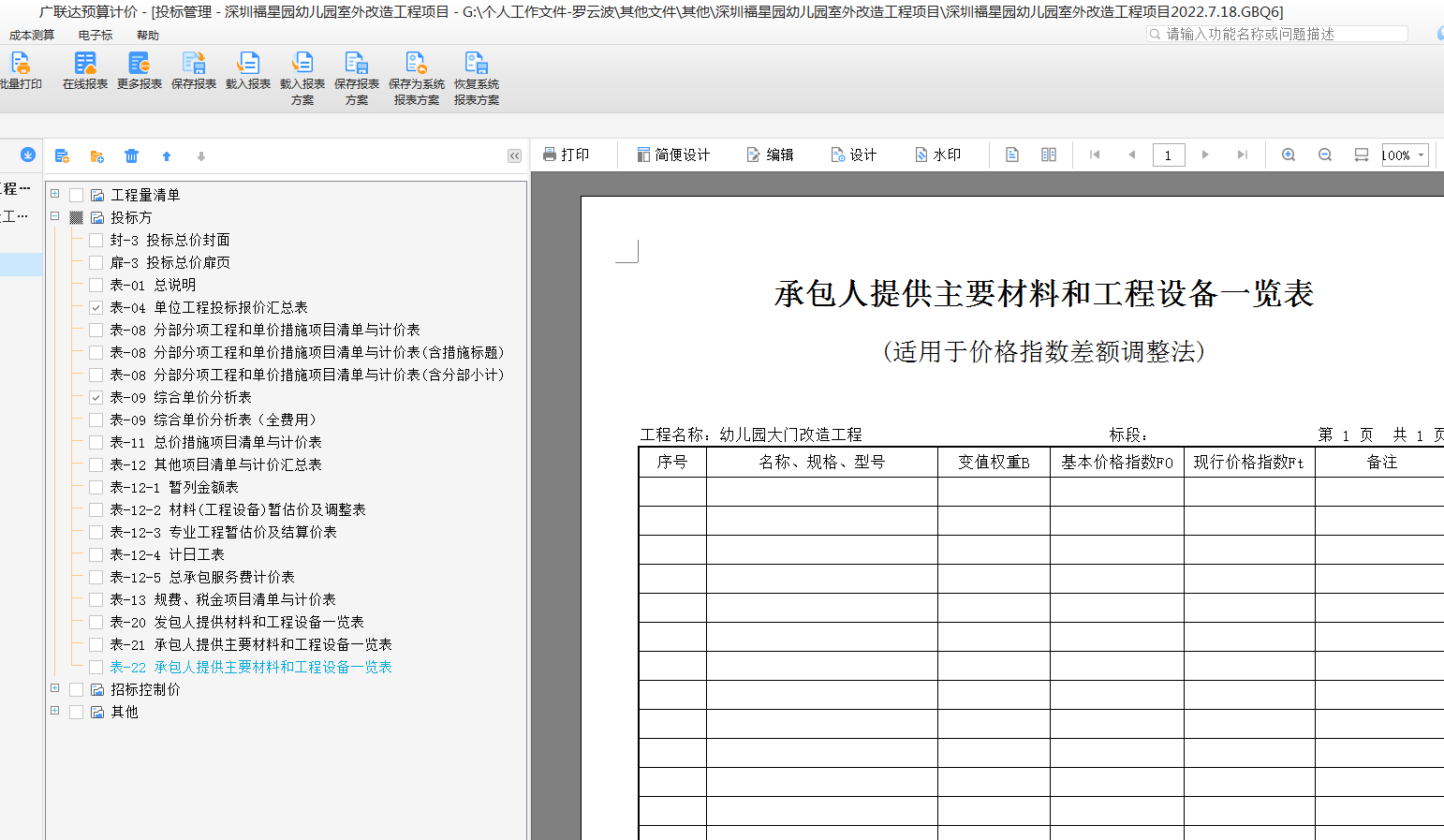Click the 打印 print button

pyautogui.click(x=567, y=155)
